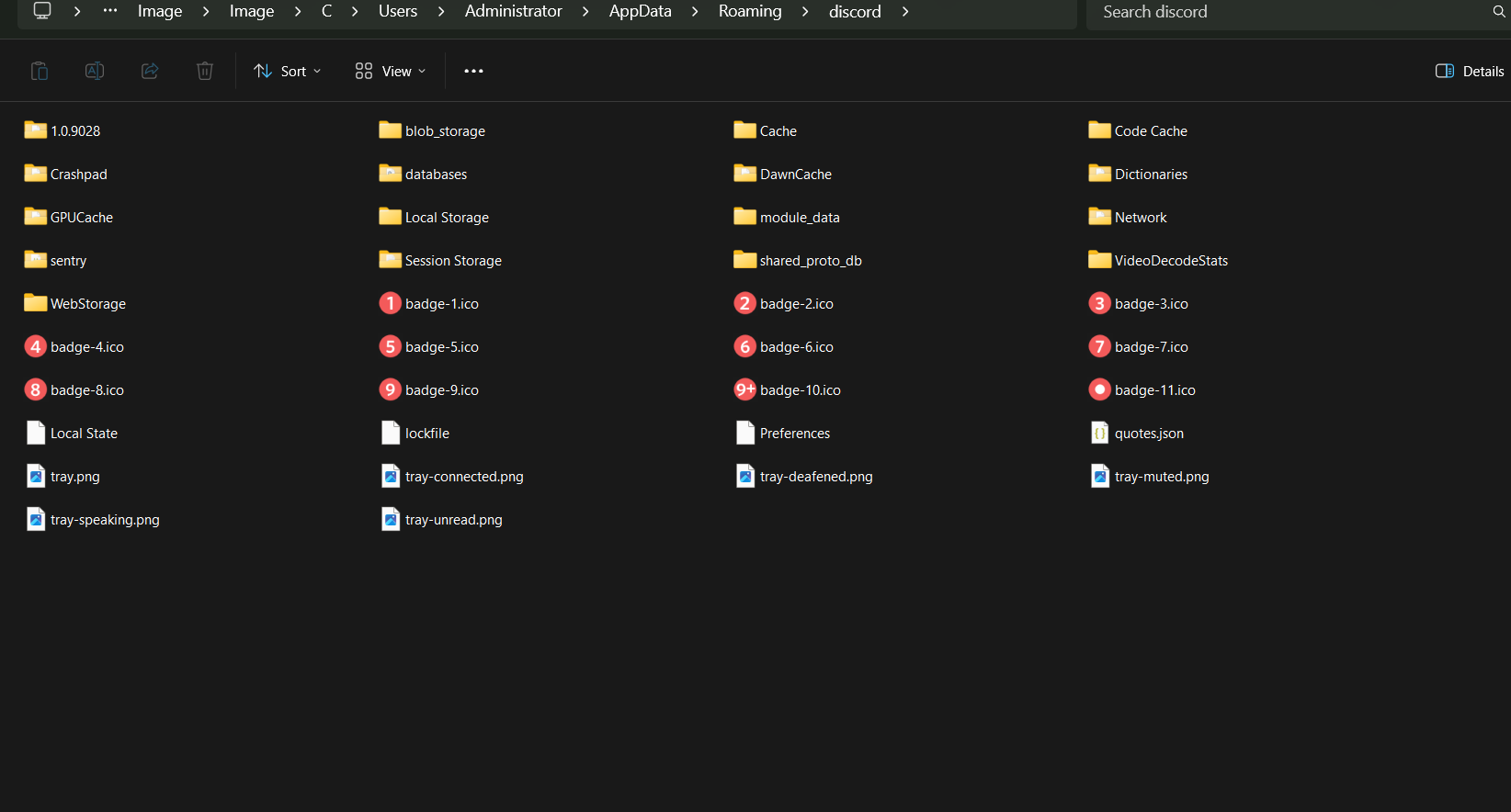The width and height of the screenshot is (1511, 812).
Task: Select the badge-5.ico file
Action: point(429,346)
